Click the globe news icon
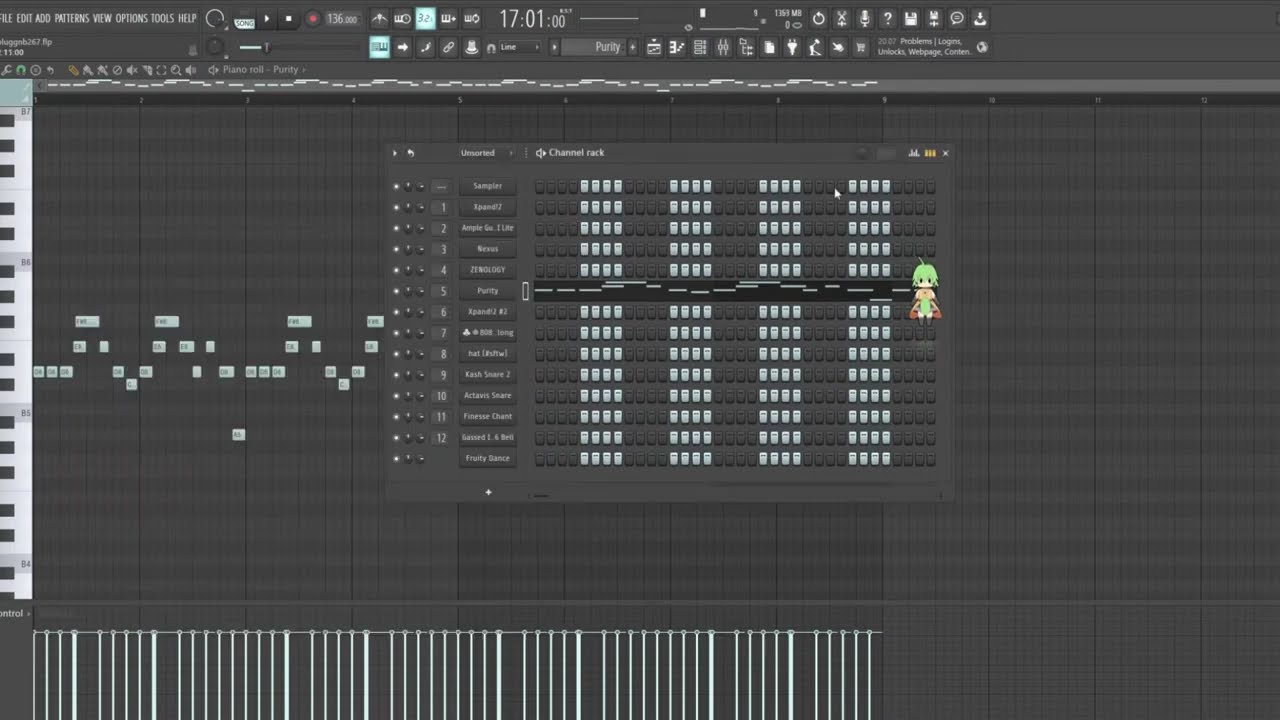The image size is (1280, 720). click(x=982, y=47)
